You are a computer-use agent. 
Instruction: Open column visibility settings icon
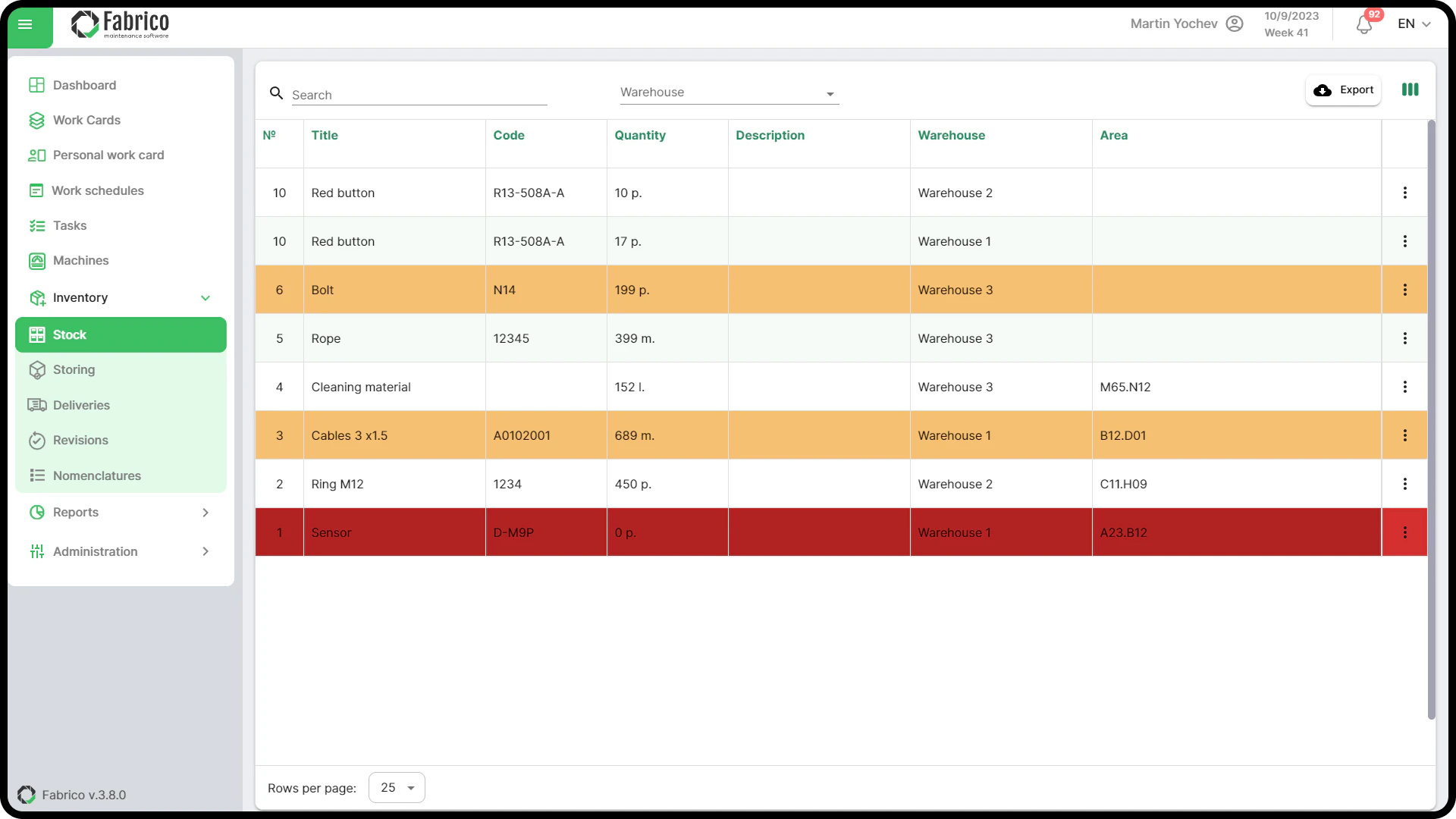[1410, 89]
